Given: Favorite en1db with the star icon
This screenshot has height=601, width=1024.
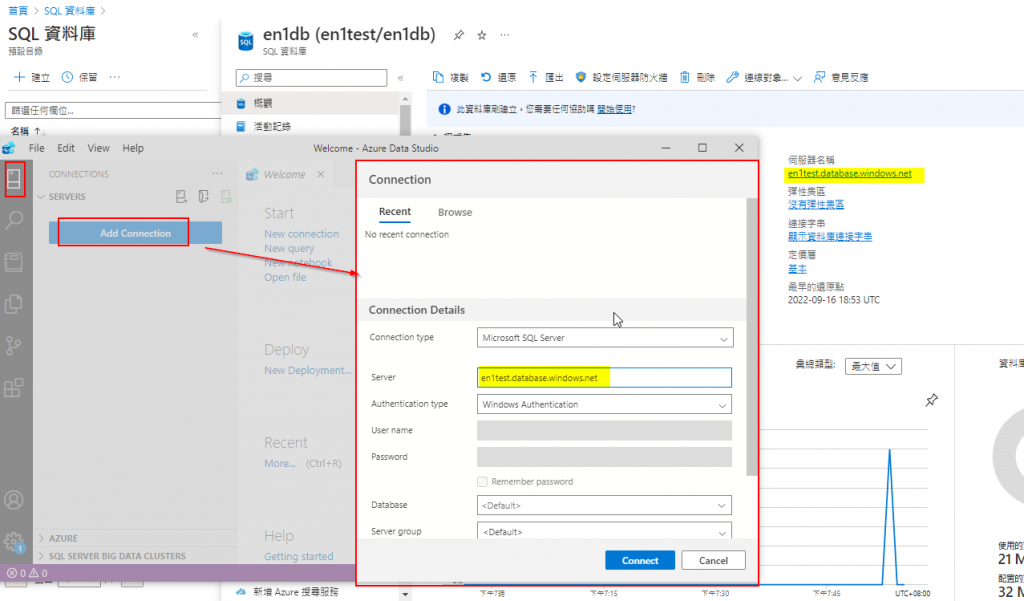Looking at the screenshot, I should pyautogui.click(x=482, y=35).
